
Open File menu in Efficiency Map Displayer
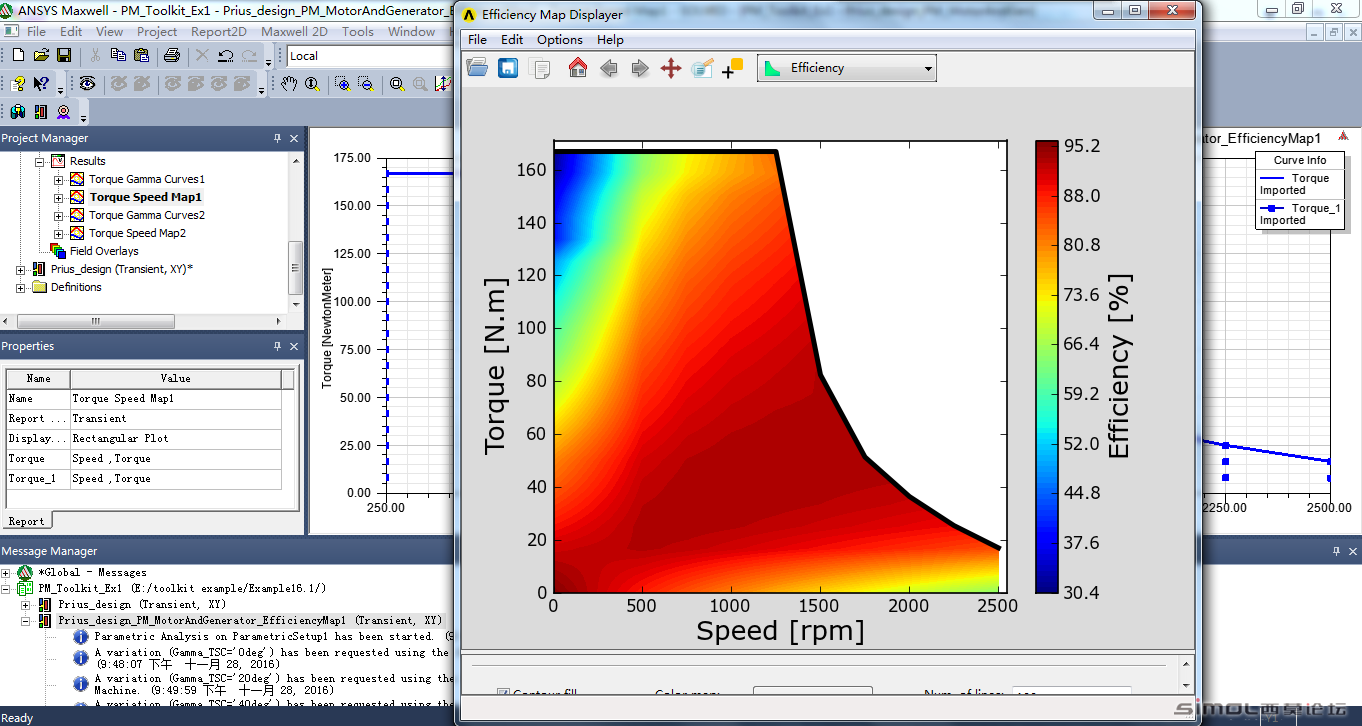[478, 40]
